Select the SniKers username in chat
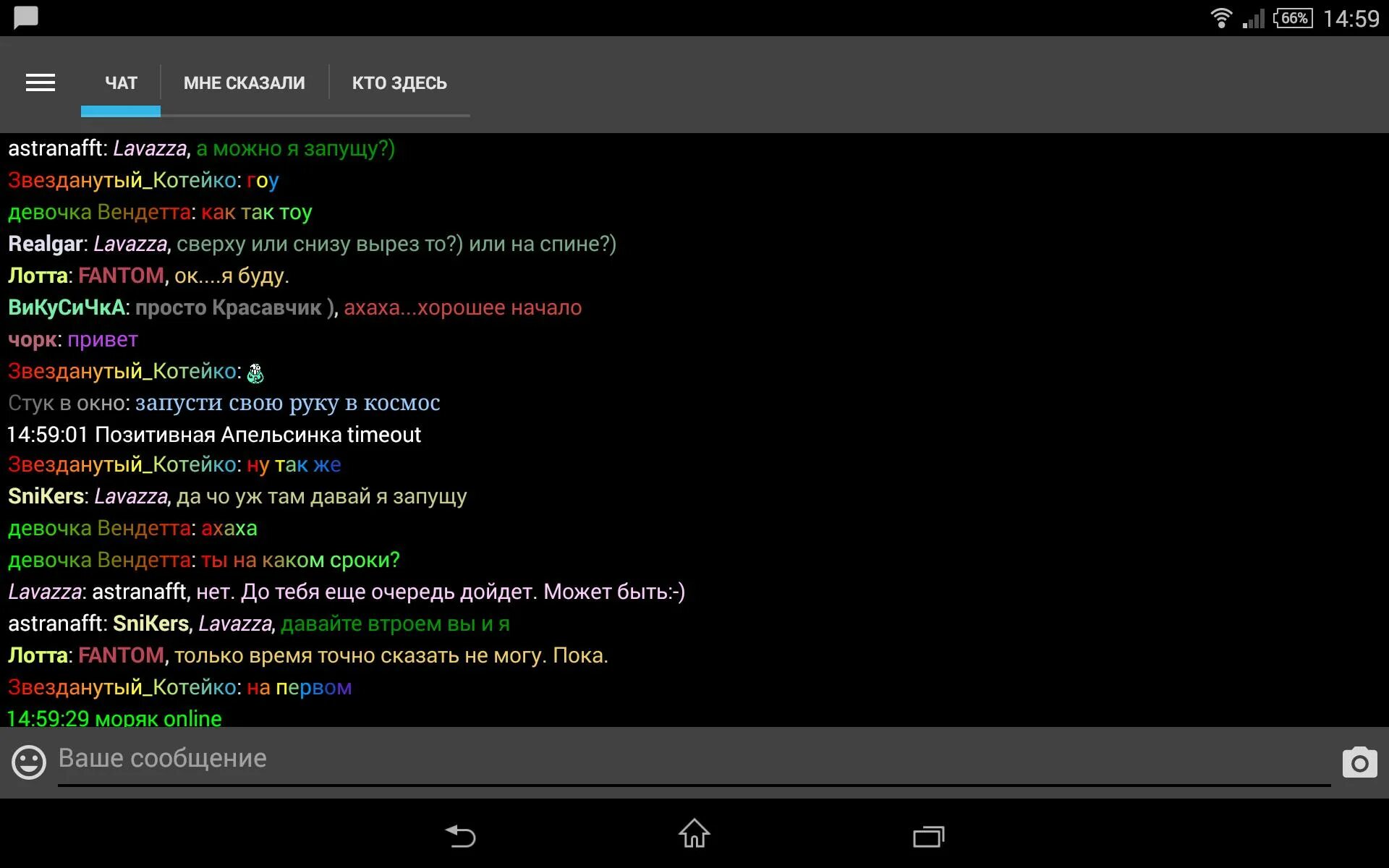Viewport: 1389px width, 868px height. [x=46, y=496]
